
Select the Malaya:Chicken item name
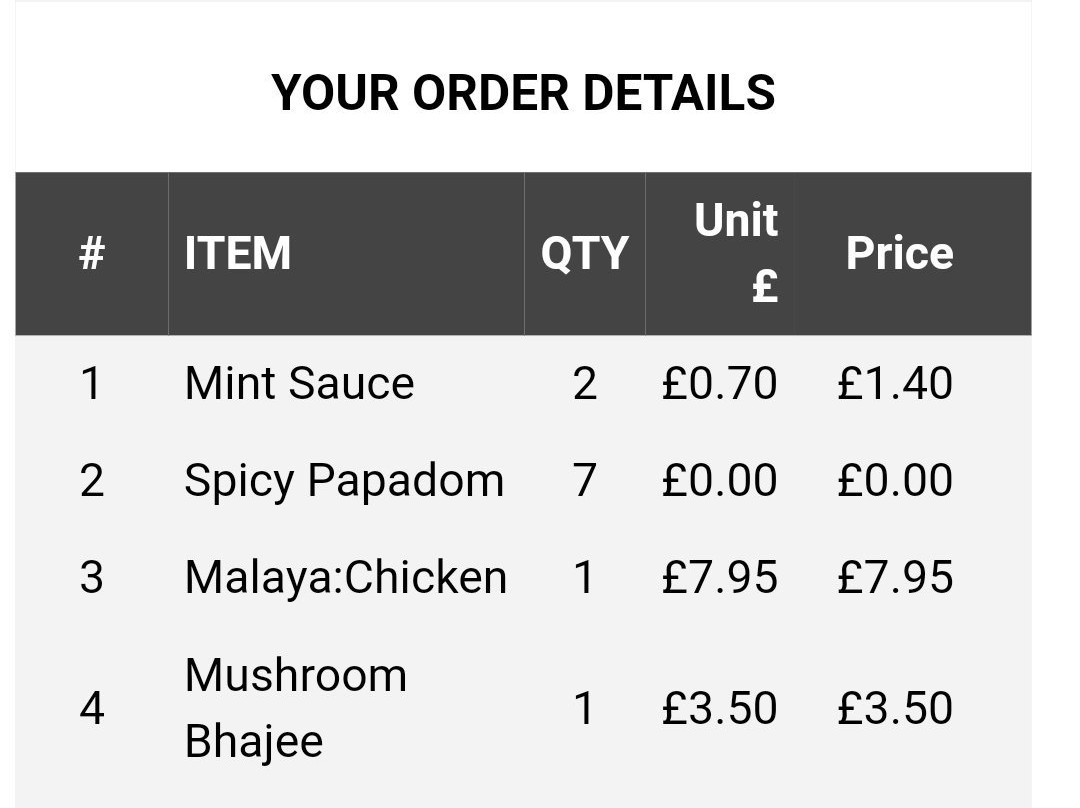(x=346, y=578)
